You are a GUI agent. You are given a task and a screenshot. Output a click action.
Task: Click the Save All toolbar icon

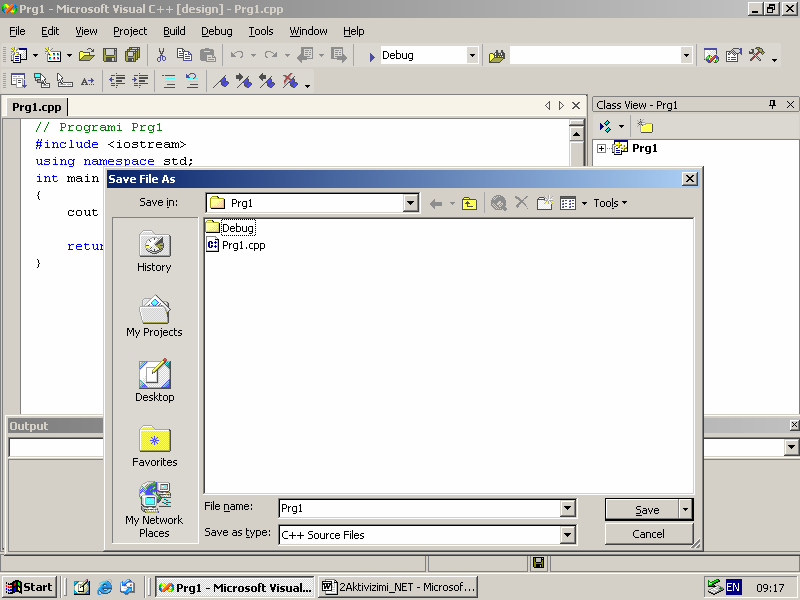tap(132, 55)
